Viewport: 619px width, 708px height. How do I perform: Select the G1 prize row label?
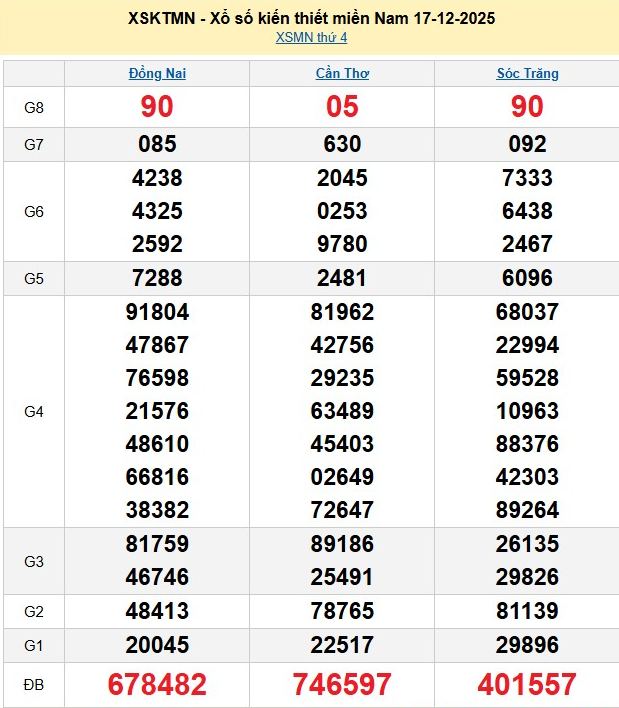(34, 645)
